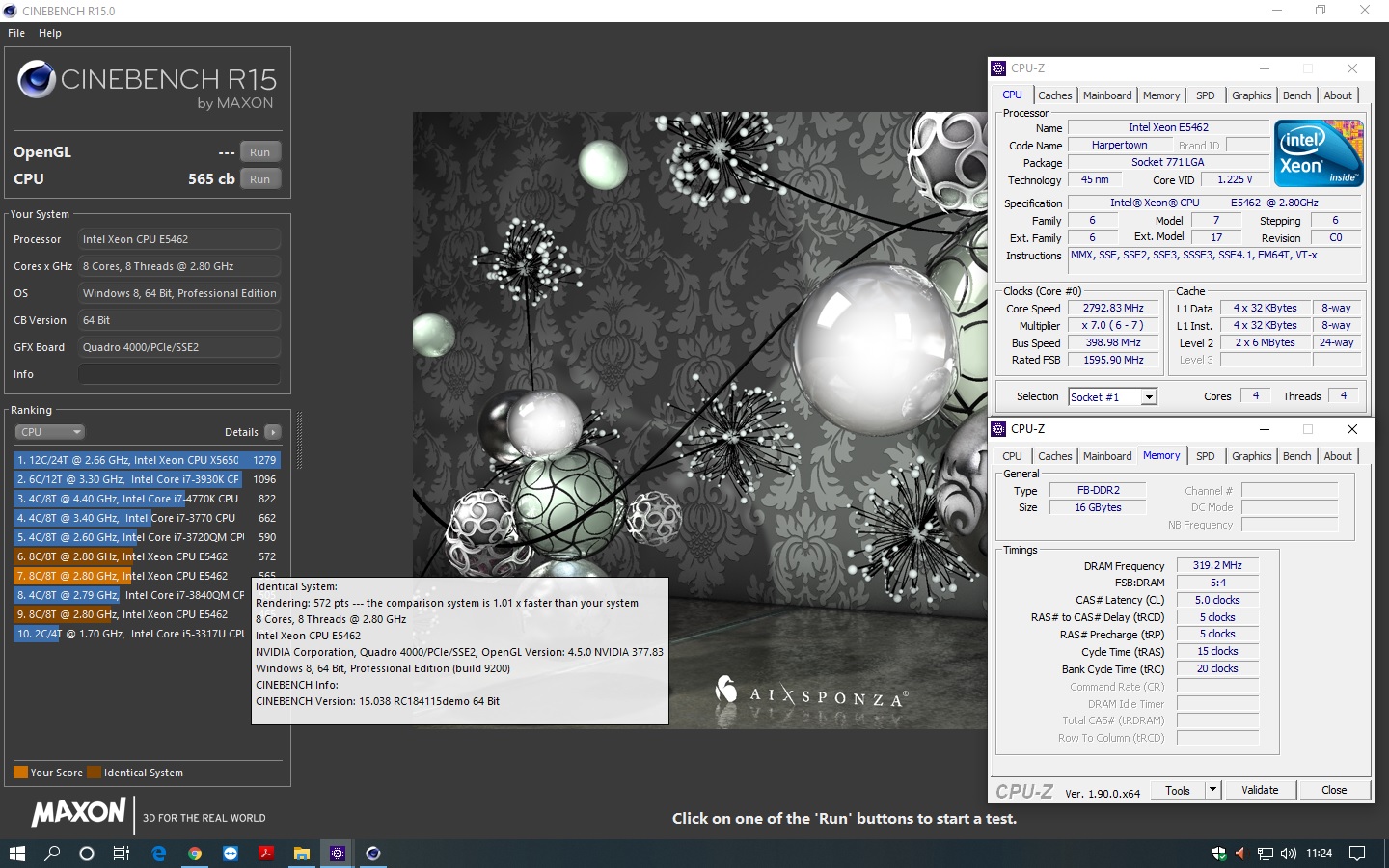This screenshot has height=868, width=1389.
Task: Switch to Caches tab in upper CPU-Z
Action: click(x=1055, y=95)
